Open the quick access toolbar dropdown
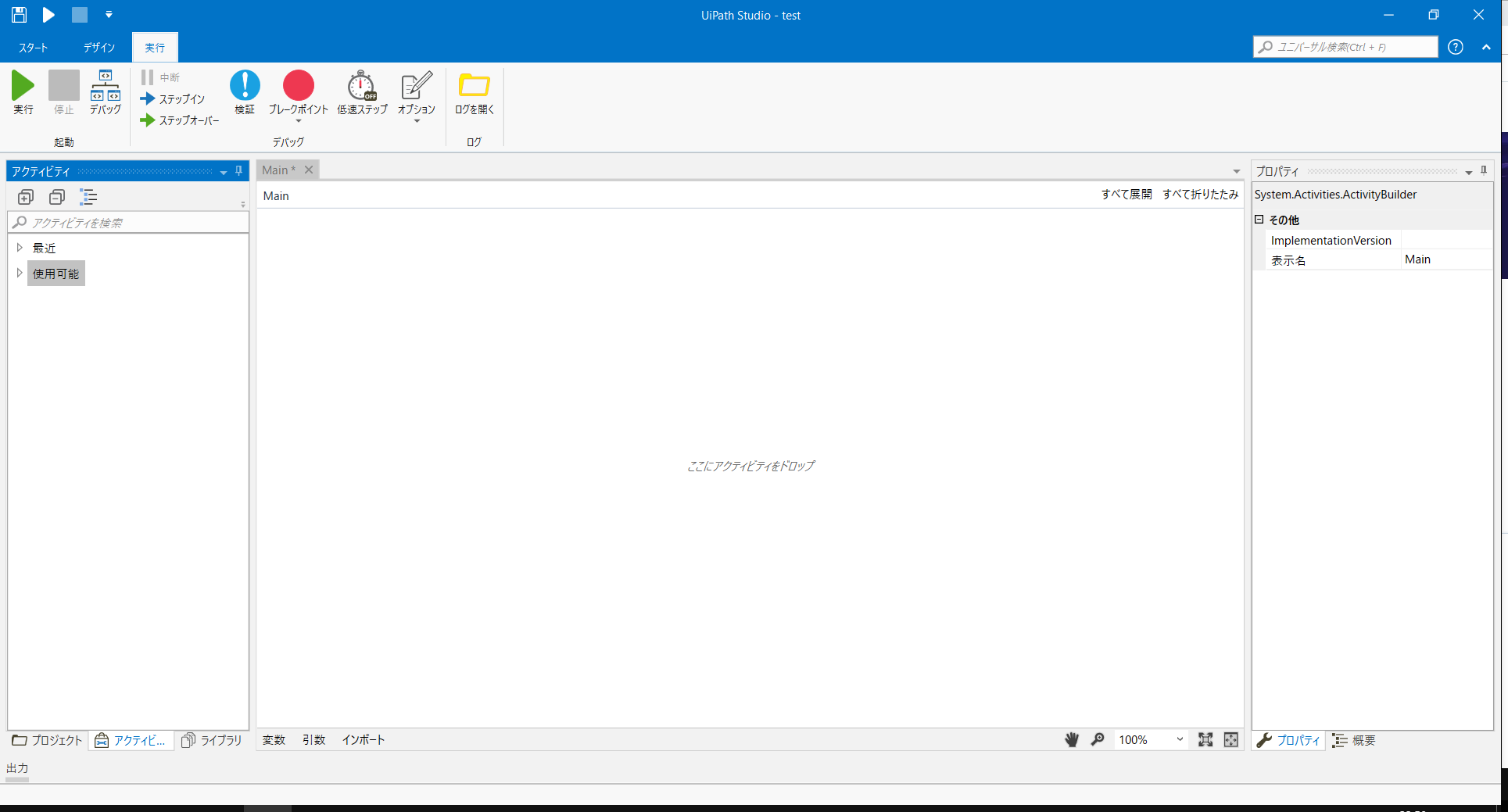 click(109, 15)
